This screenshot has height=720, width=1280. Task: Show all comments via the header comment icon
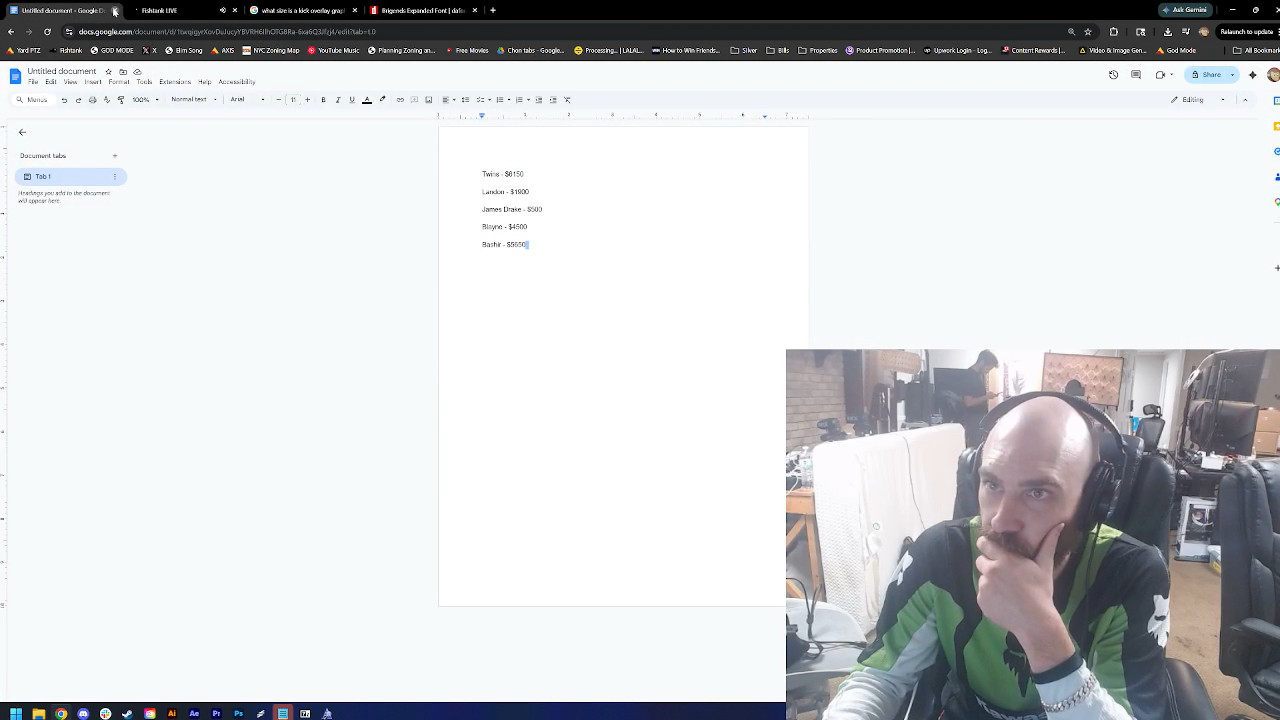[x=1136, y=75]
